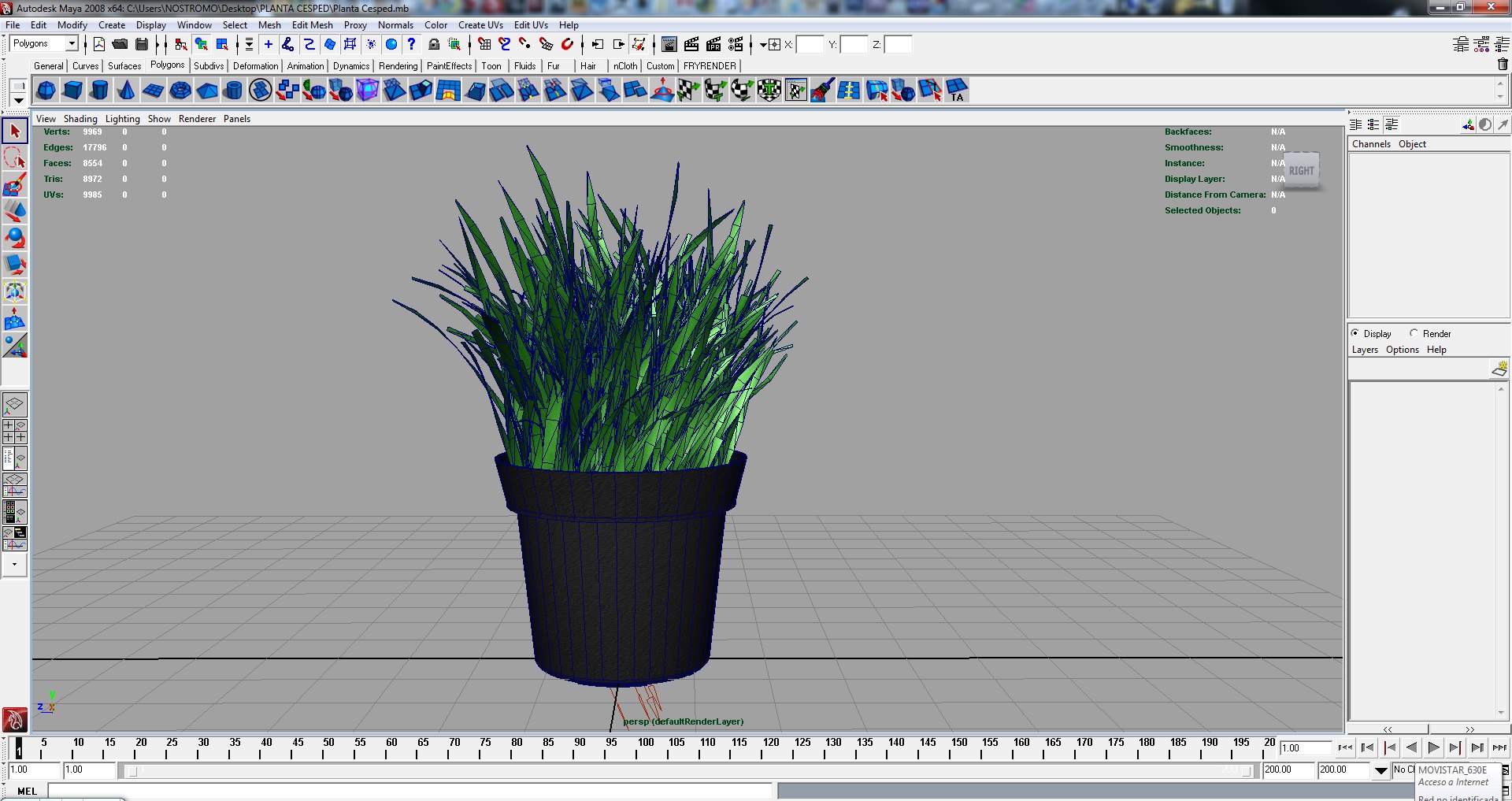Viewport: 1512px width, 801px height.
Task: Select the polygon sphere primitive shelf icon
Action: [x=46, y=91]
